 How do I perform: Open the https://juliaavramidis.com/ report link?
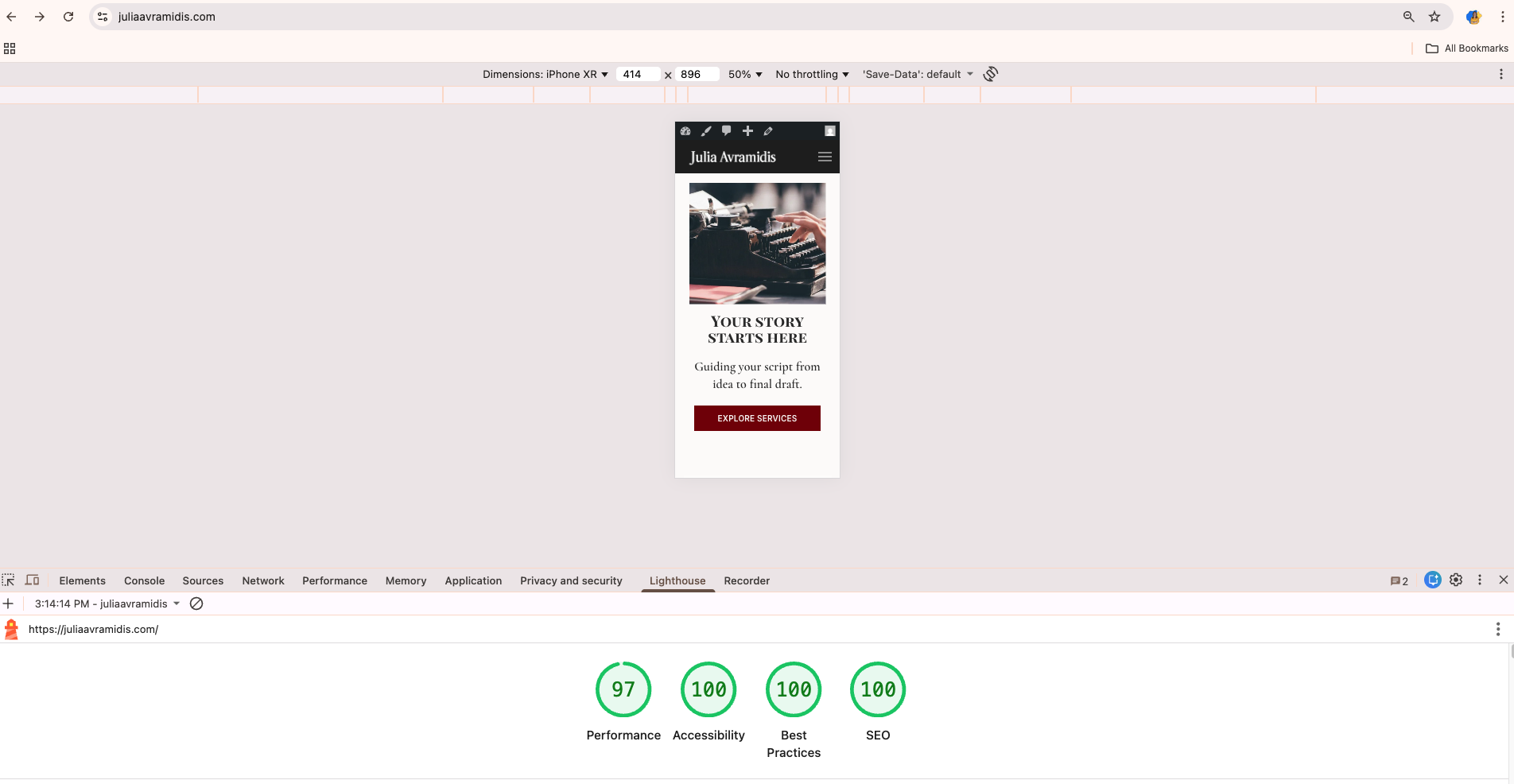click(x=93, y=629)
